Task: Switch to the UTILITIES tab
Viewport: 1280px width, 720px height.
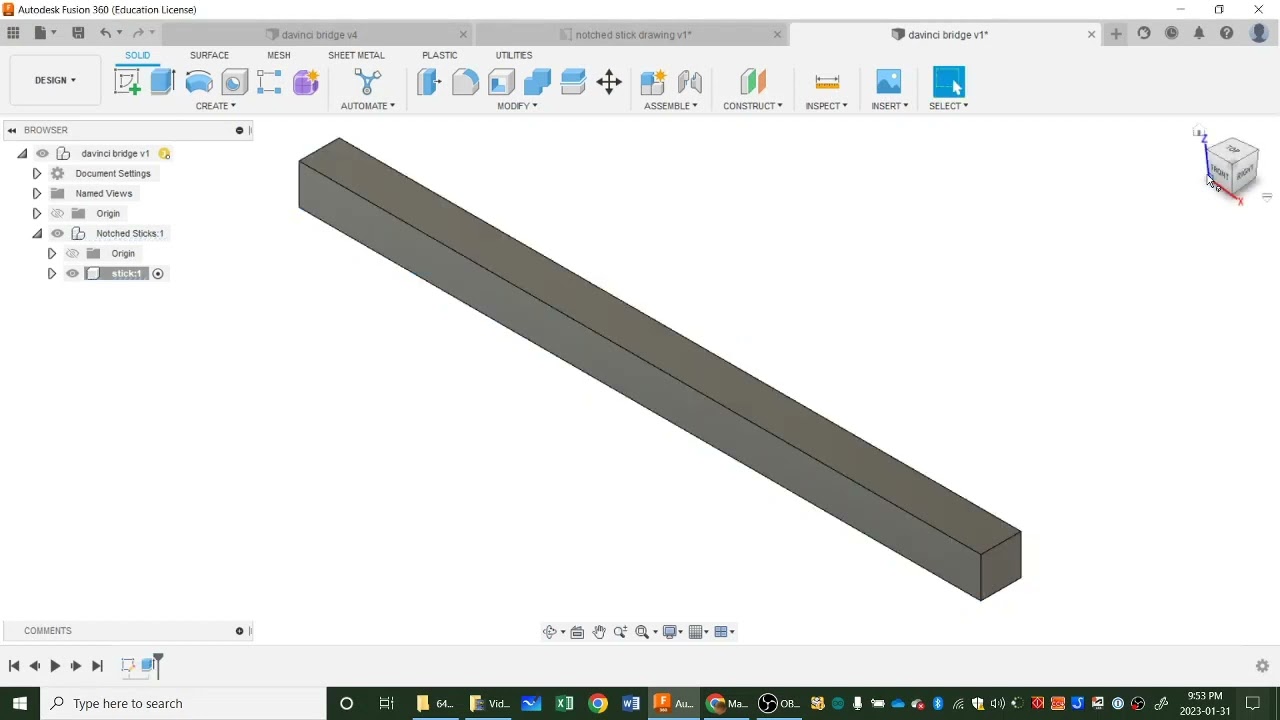Action: 514,55
